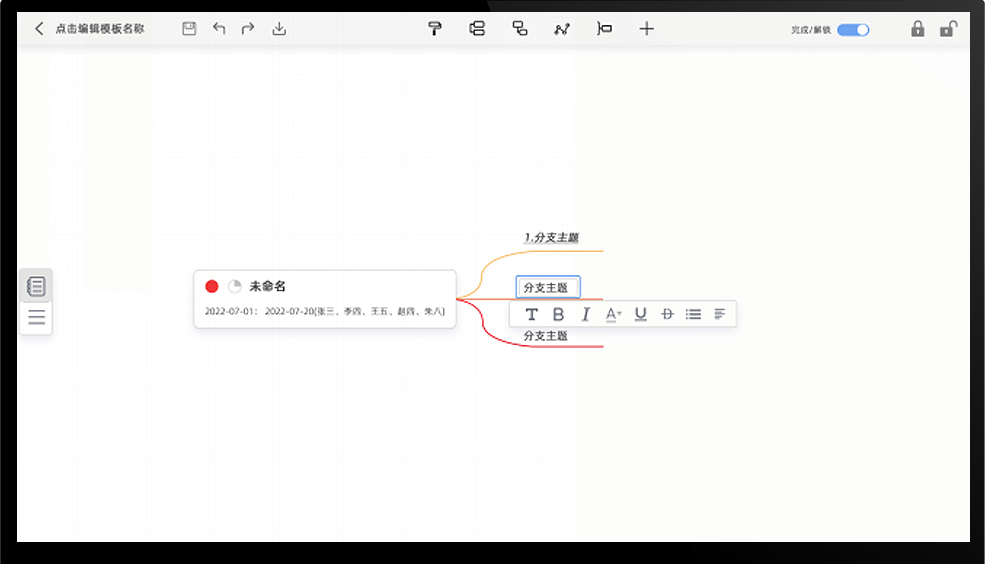Screen dimensions: 987x564
Task: Click the back arrow beside the template name
Action: (x=39, y=28)
